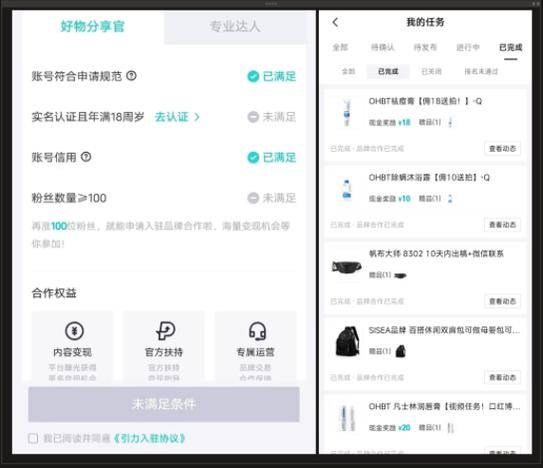
Task: Click green check icon for 账号符合申请规范
Action: tap(253, 76)
